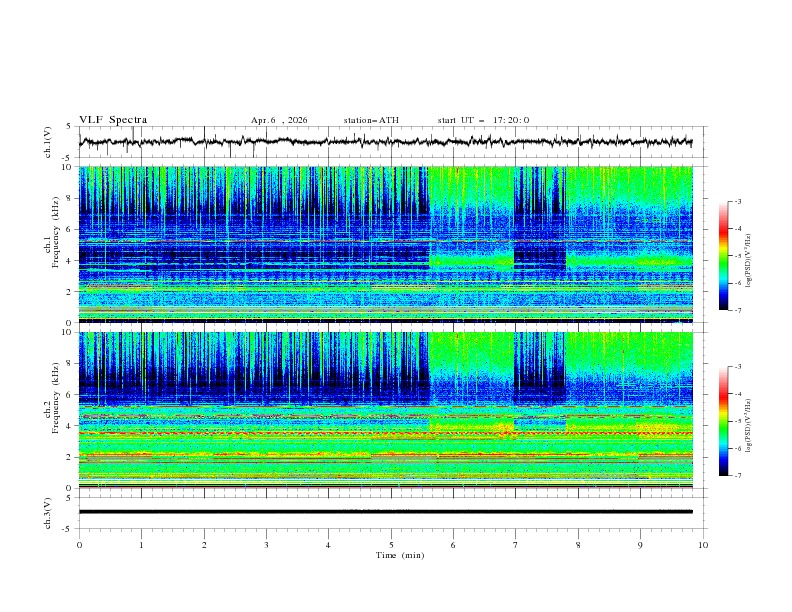Click the ch.2 spectrogram color scale bar
Screen dimensions: 792x612
(723, 421)
